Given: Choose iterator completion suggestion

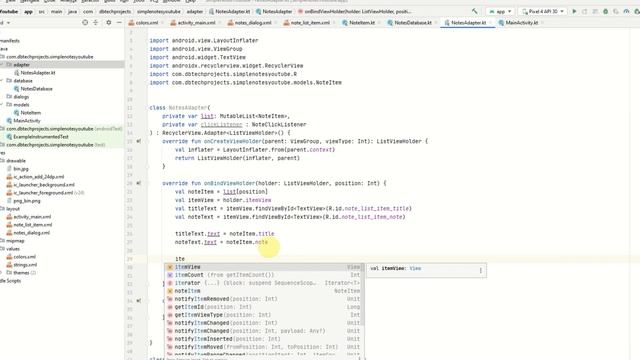Looking at the screenshot, I should 263,283.
